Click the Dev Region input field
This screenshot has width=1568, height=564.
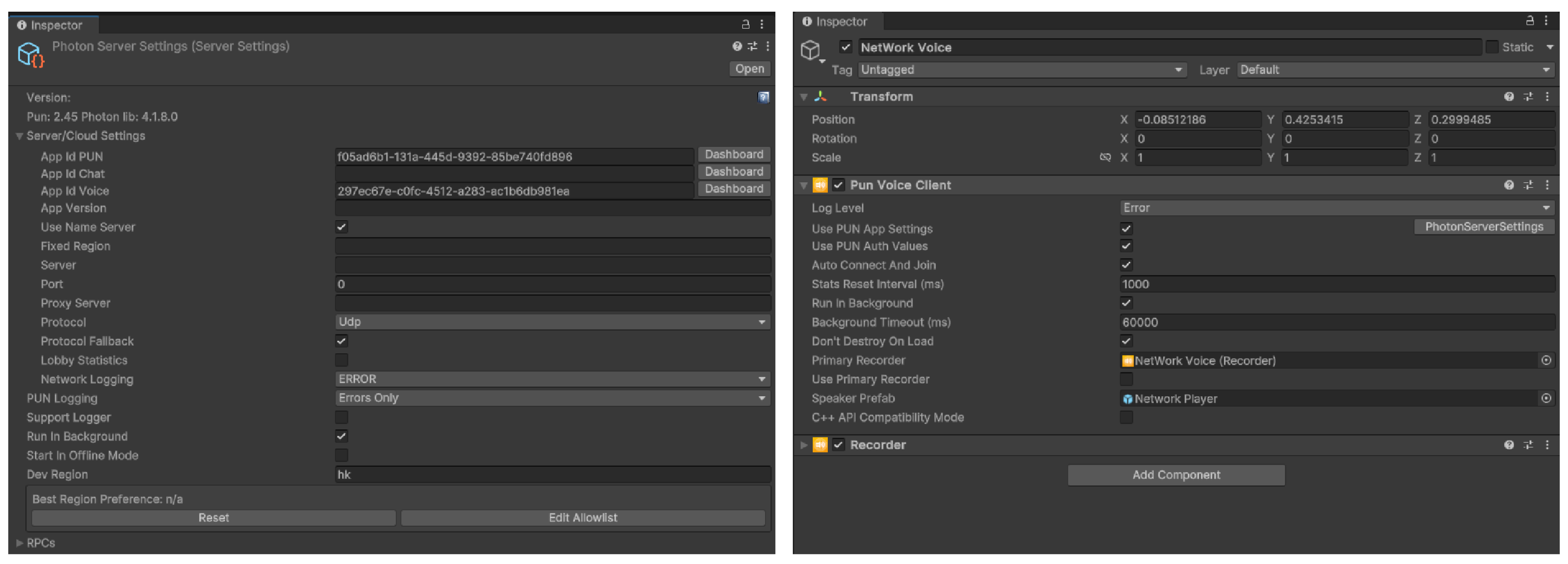(x=552, y=475)
